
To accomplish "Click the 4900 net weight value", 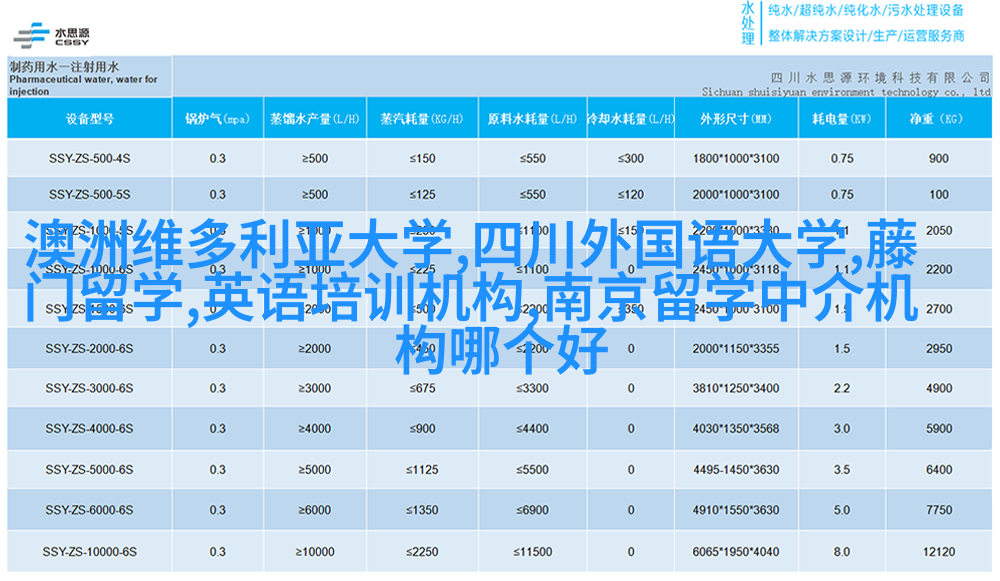I will 939,388.
